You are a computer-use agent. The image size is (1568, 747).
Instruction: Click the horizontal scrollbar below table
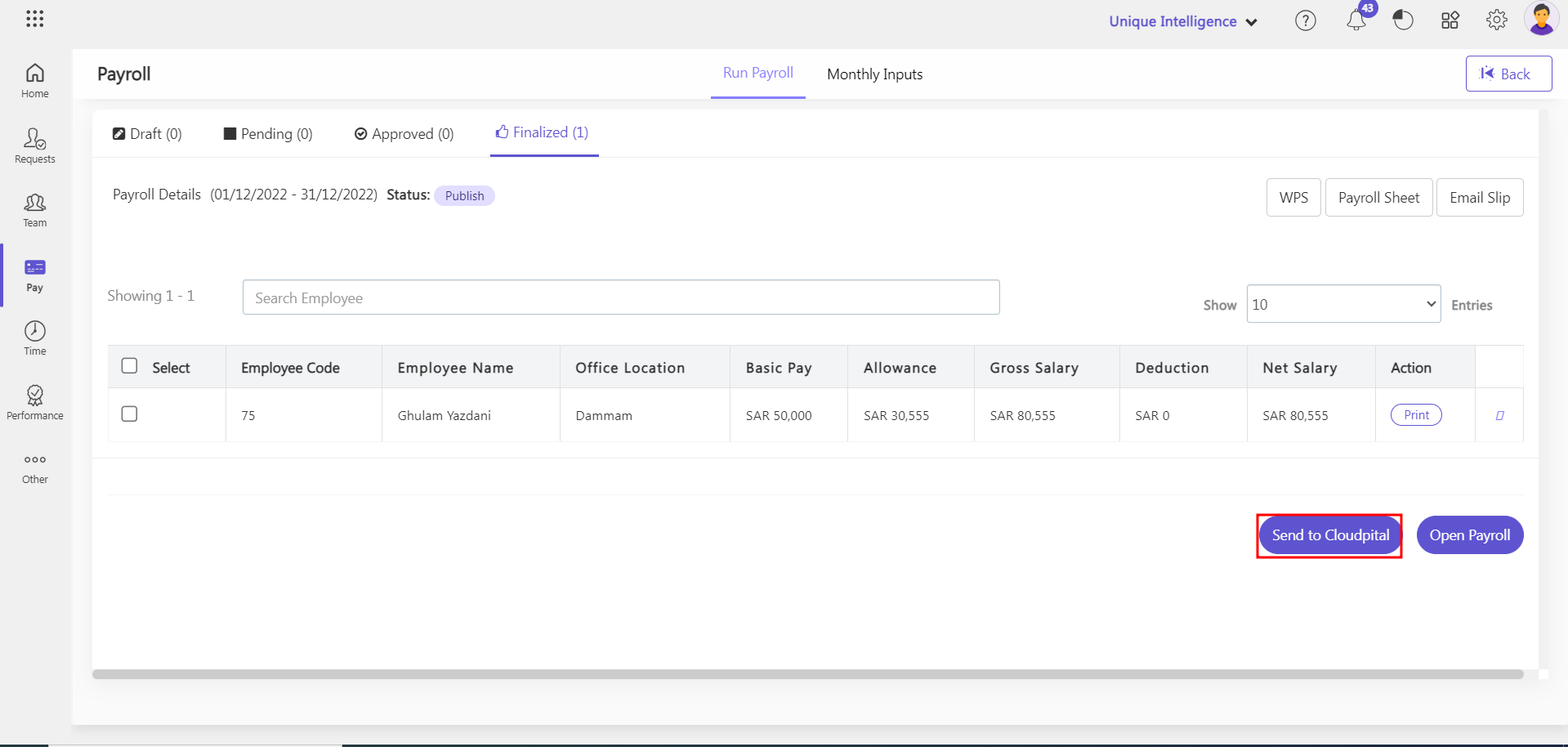click(807, 674)
